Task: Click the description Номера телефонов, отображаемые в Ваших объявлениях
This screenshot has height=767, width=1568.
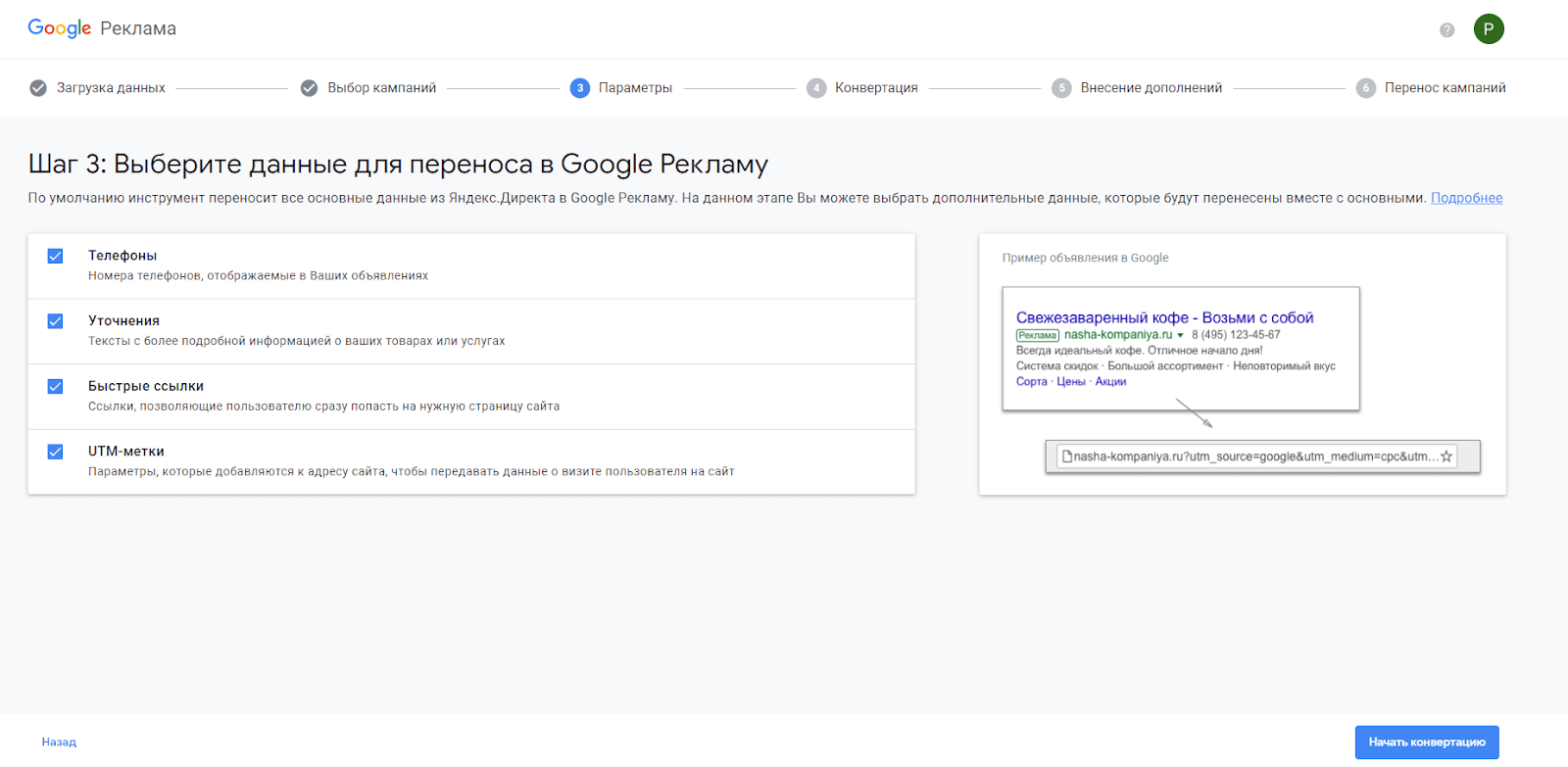Action: pos(258,276)
